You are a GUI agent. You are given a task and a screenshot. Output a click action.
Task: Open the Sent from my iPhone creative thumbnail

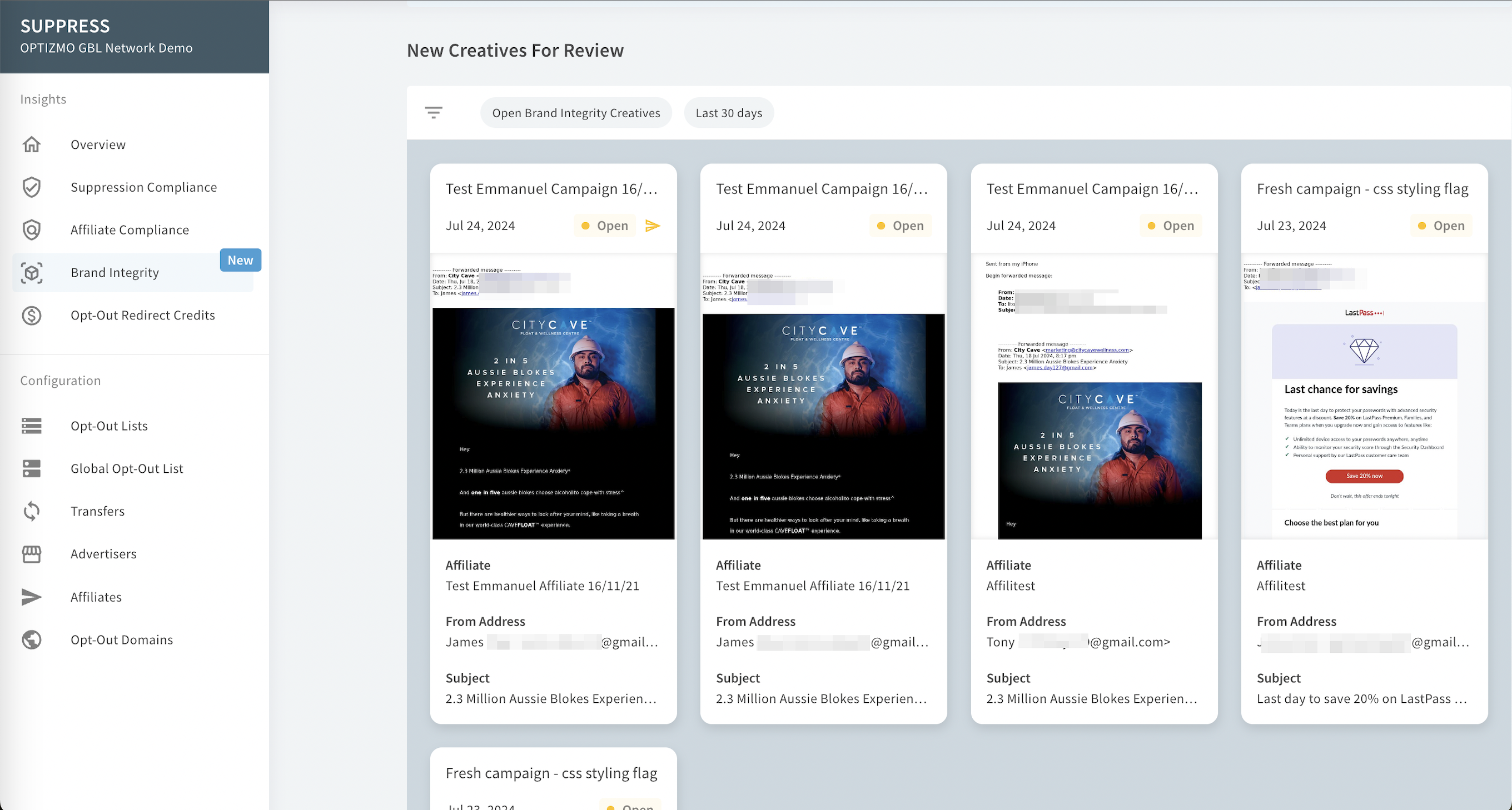(x=1094, y=397)
